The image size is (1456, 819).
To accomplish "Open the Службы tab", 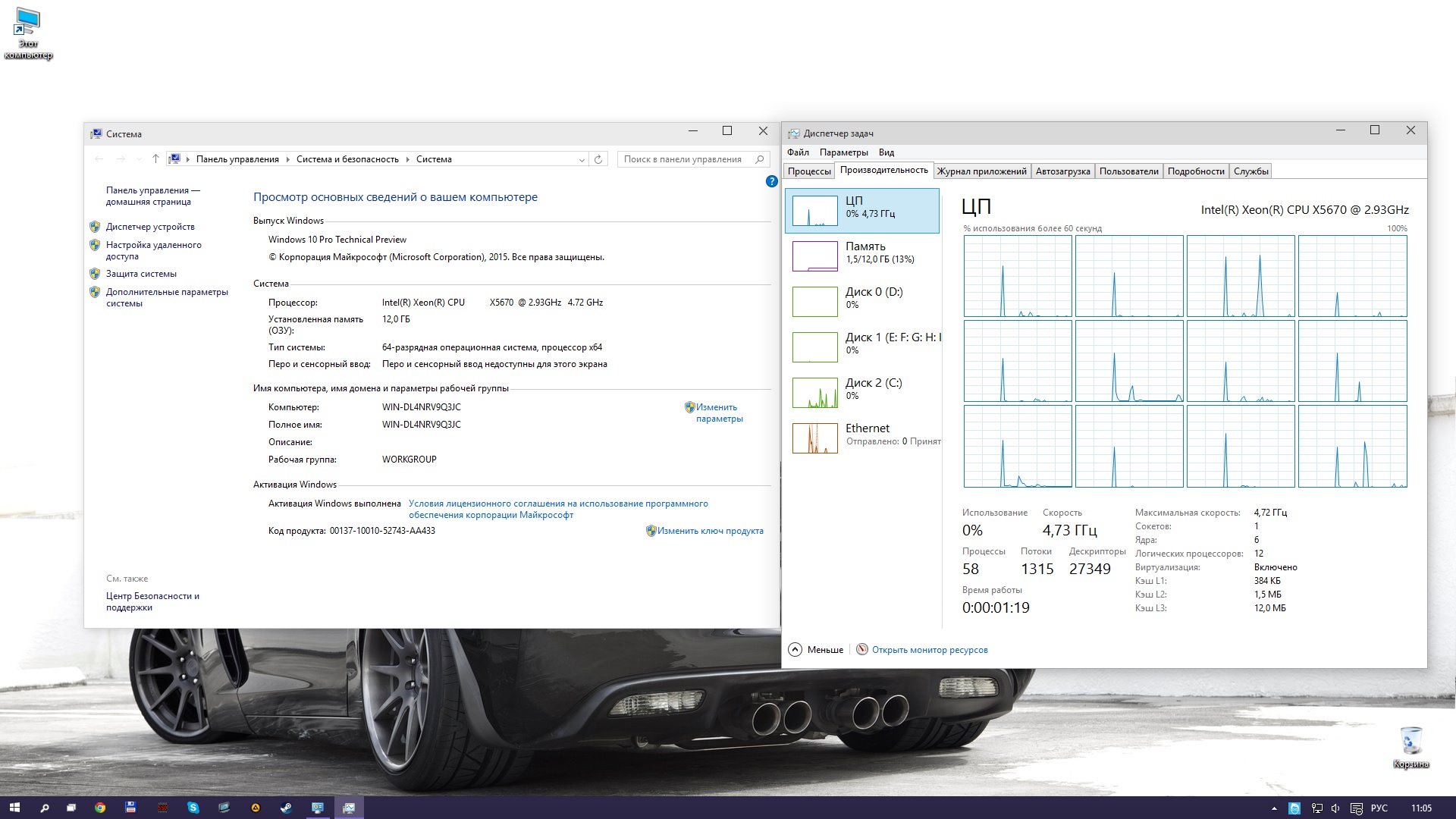I will tap(1250, 171).
